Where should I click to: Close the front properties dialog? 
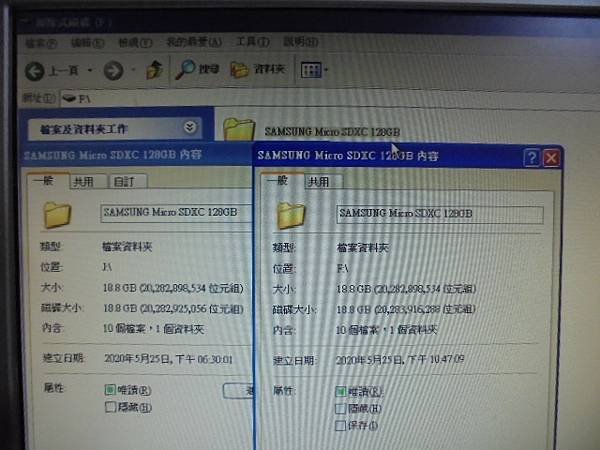point(551,158)
